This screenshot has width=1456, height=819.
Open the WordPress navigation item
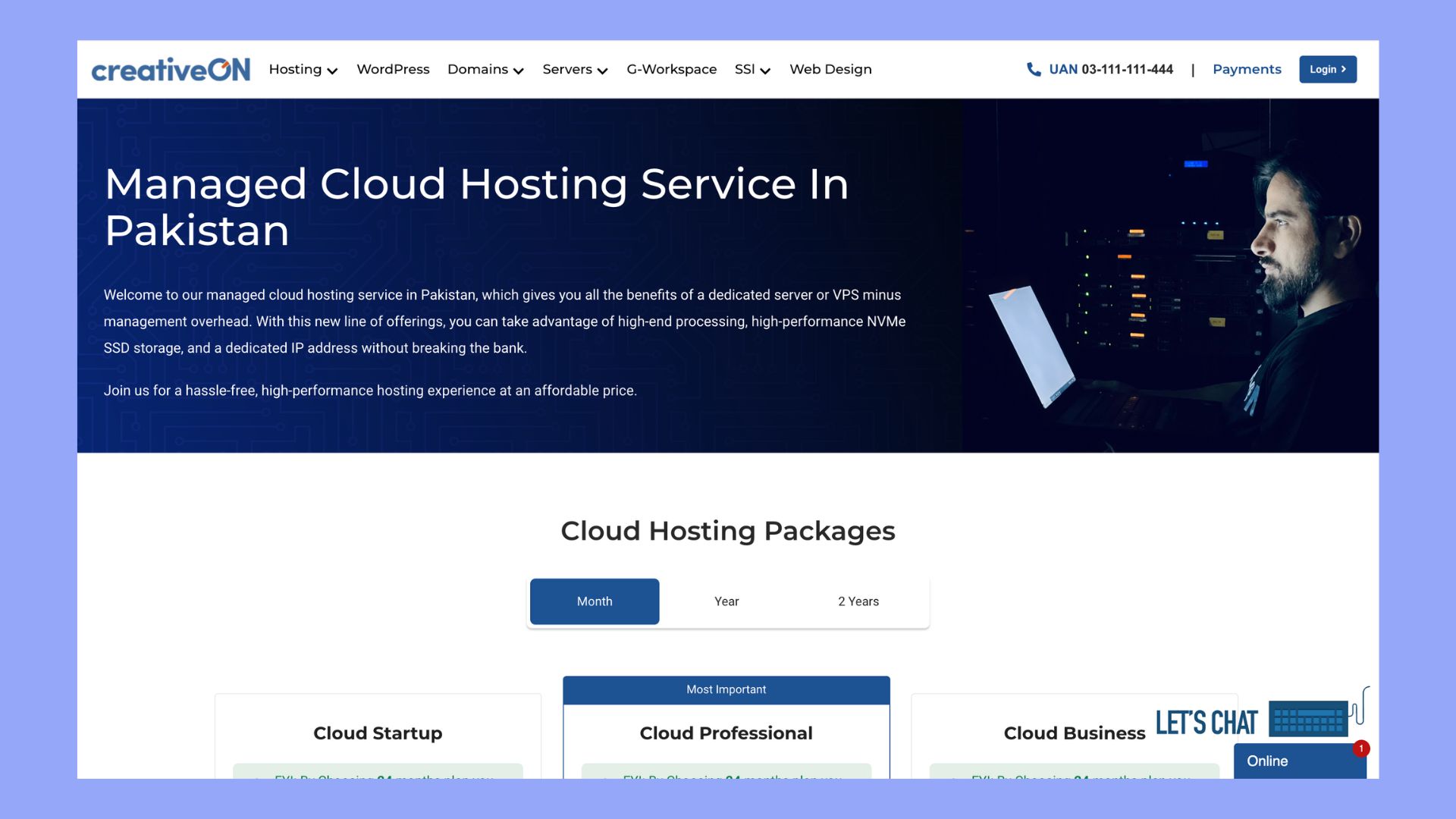tap(393, 69)
